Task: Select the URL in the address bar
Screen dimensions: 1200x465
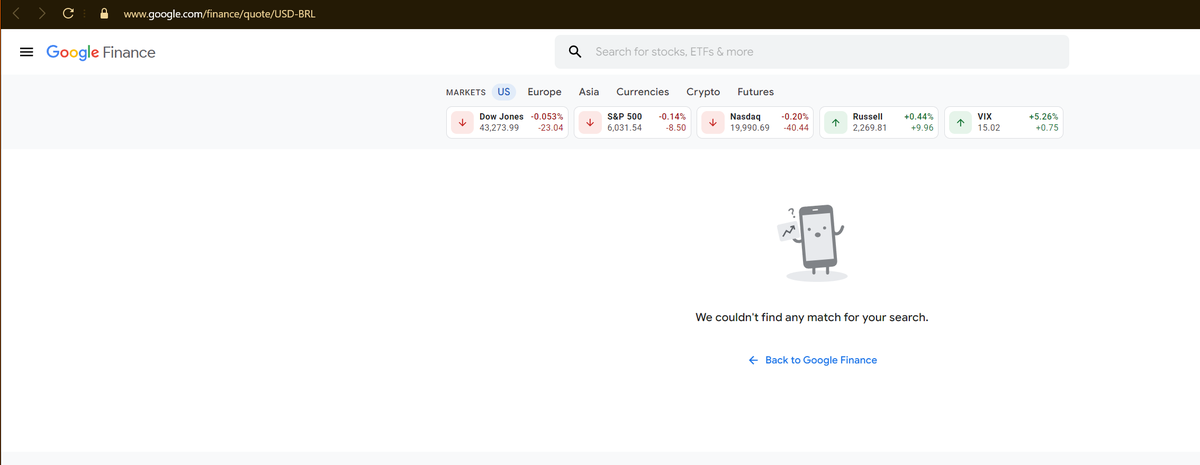Action: 220,14
